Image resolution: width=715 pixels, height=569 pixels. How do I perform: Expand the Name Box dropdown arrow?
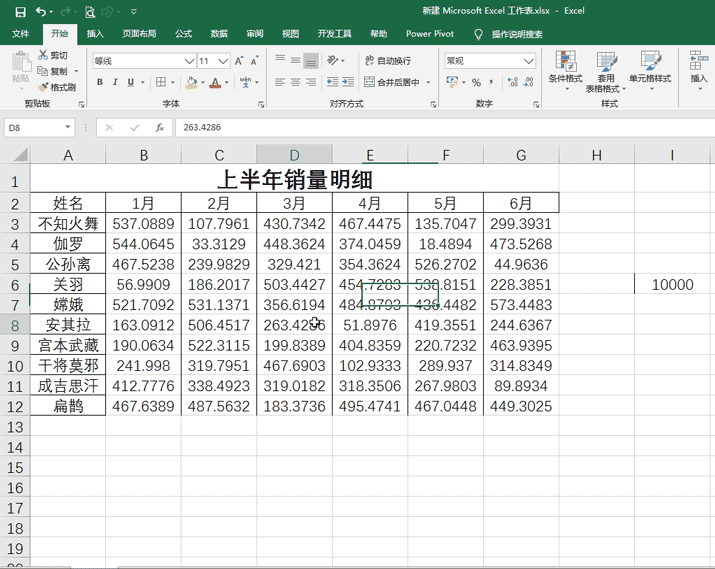click(x=68, y=128)
